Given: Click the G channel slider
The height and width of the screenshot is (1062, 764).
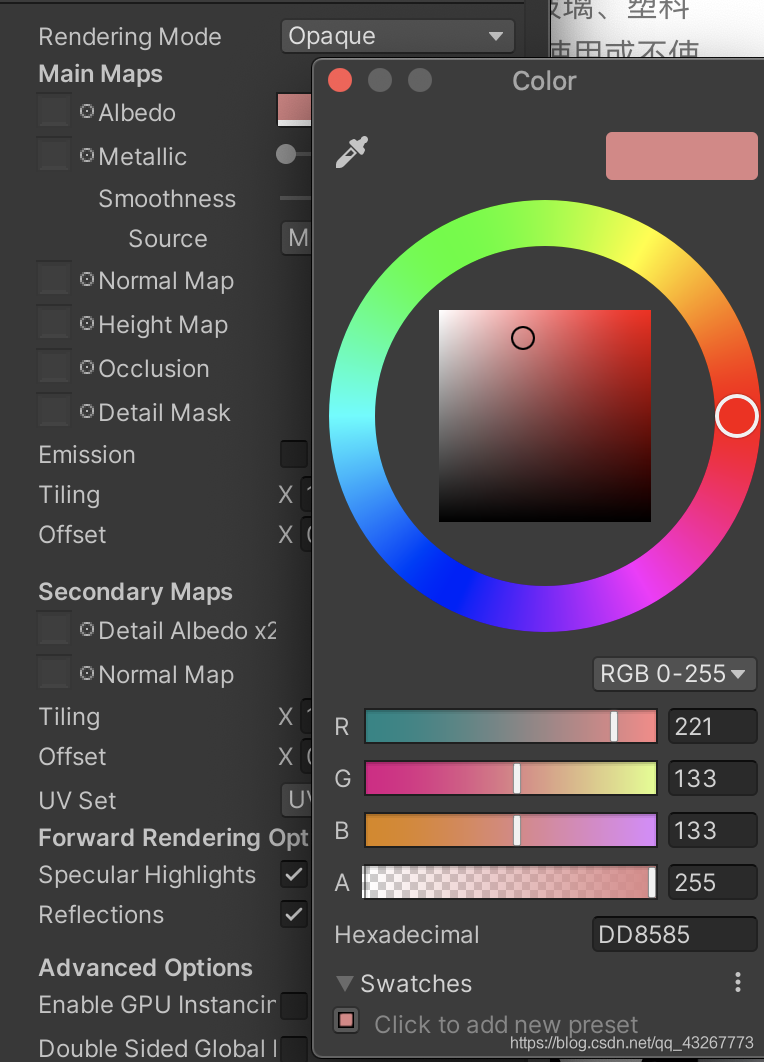Looking at the screenshot, I should click(511, 778).
